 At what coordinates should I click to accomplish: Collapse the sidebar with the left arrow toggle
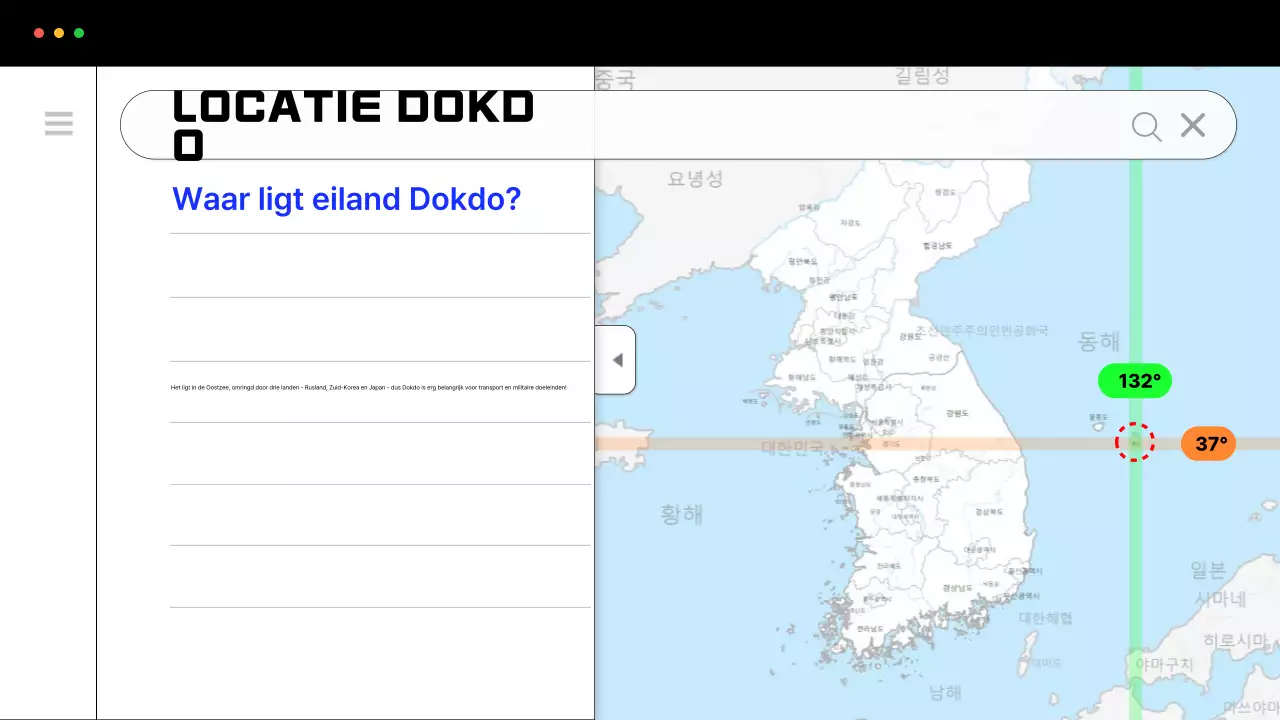pyautogui.click(x=617, y=360)
